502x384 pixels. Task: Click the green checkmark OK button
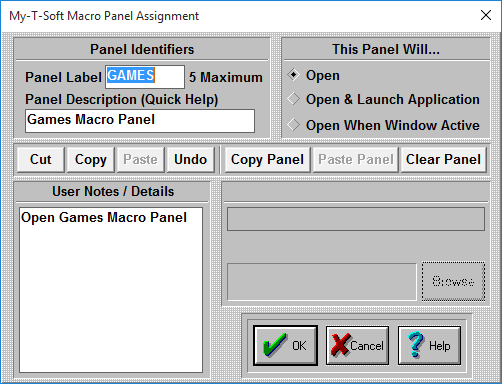285,345
